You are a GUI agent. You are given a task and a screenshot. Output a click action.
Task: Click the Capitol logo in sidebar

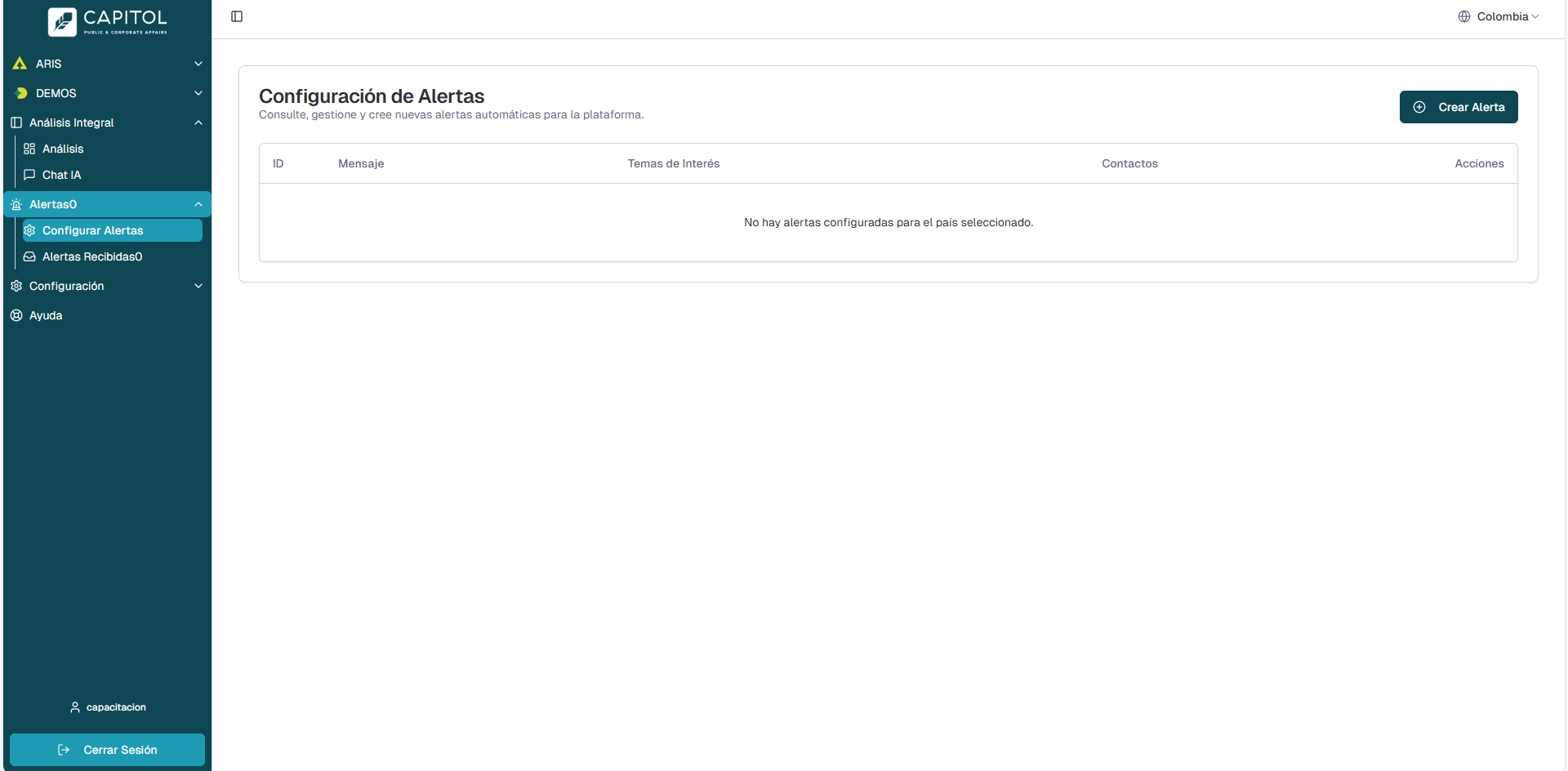pos(107,22)
